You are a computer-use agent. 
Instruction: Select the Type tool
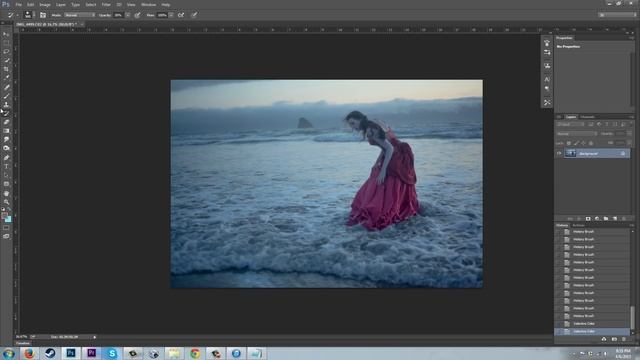point(6,167)
